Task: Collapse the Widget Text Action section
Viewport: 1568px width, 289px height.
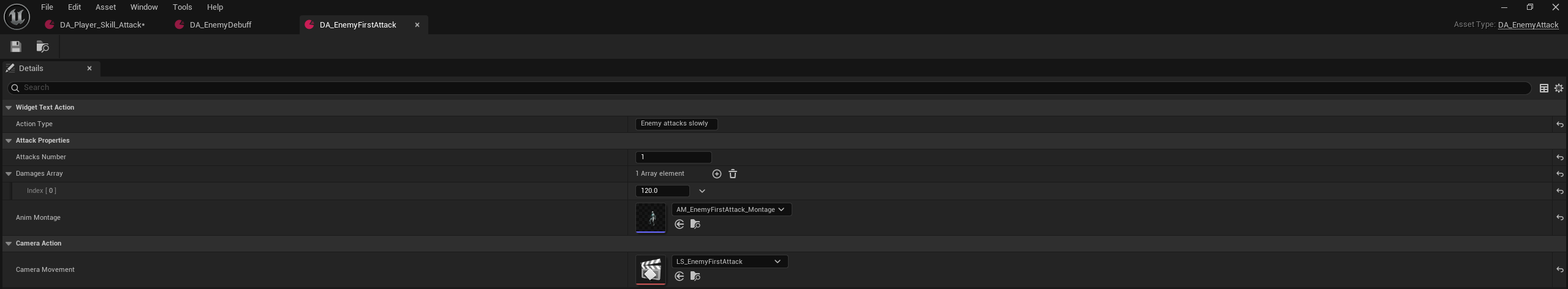Action: [9, 108]
